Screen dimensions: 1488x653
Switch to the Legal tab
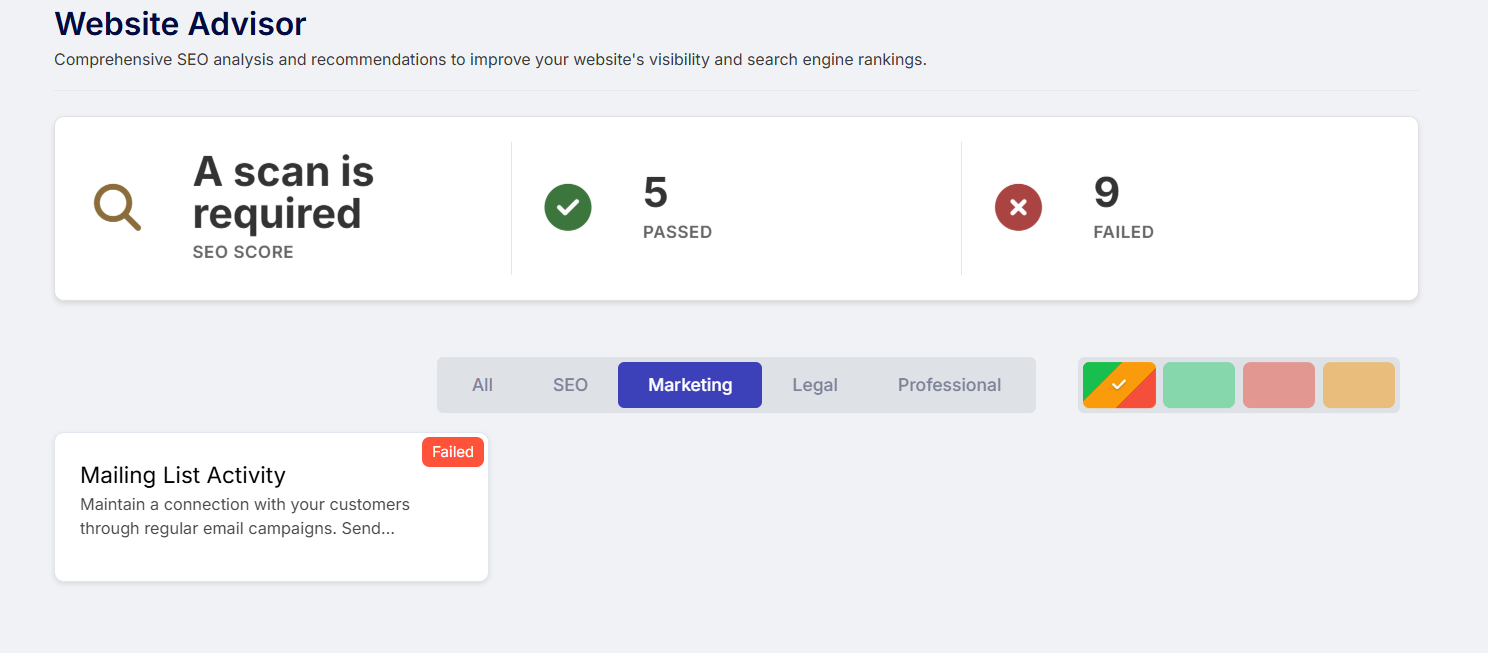point(814,385)
